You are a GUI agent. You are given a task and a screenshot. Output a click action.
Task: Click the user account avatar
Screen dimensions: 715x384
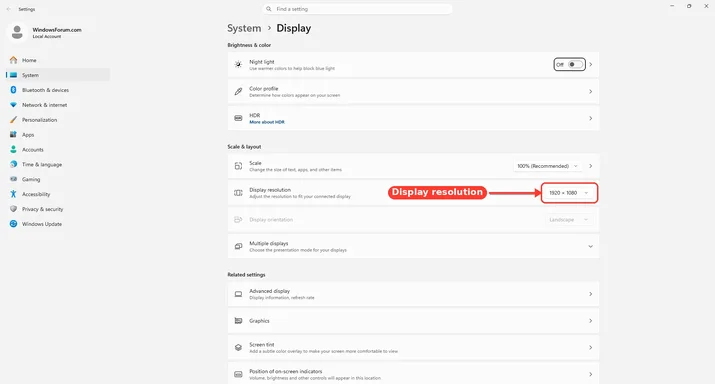coord(17,32)
